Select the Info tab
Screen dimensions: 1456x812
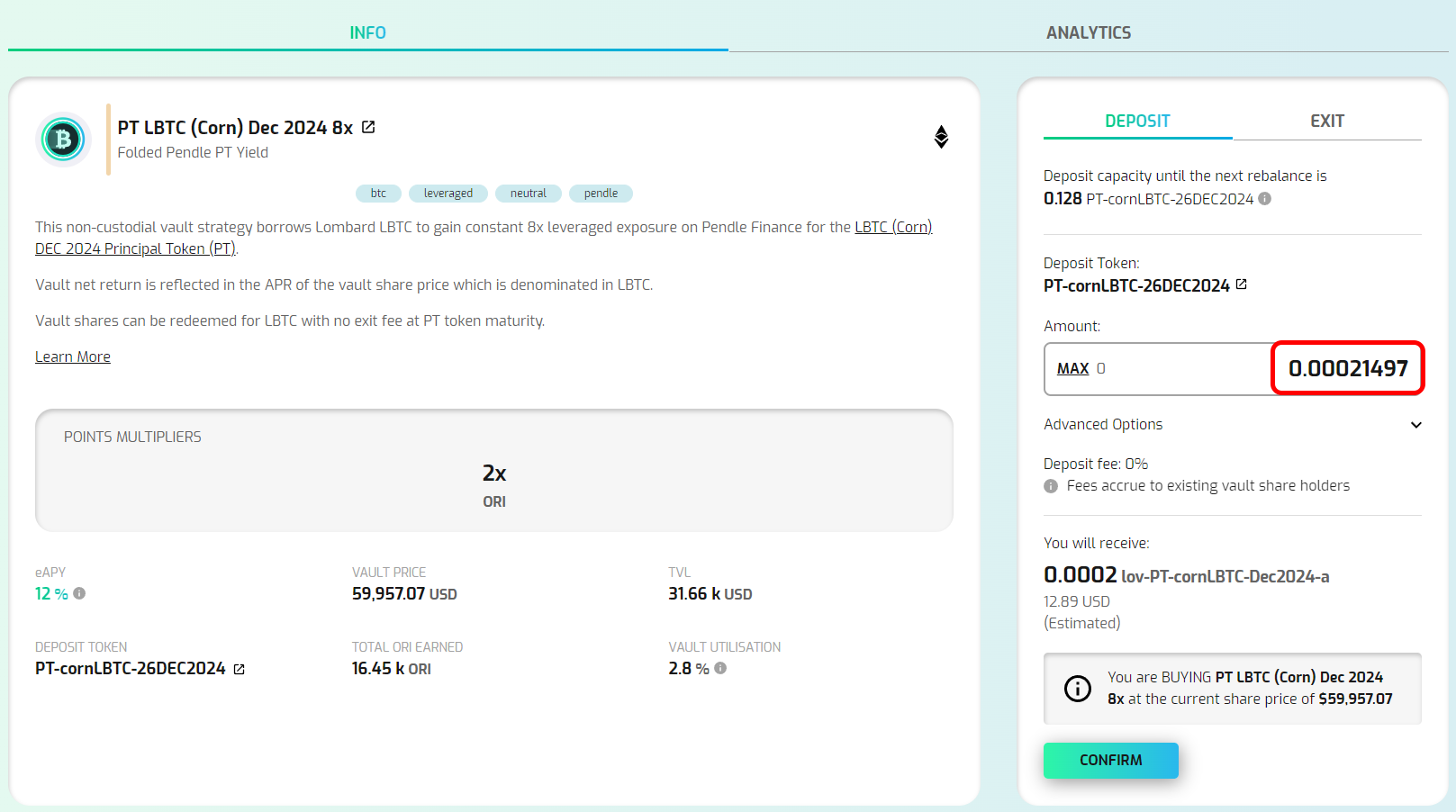(x=367, y=32)
